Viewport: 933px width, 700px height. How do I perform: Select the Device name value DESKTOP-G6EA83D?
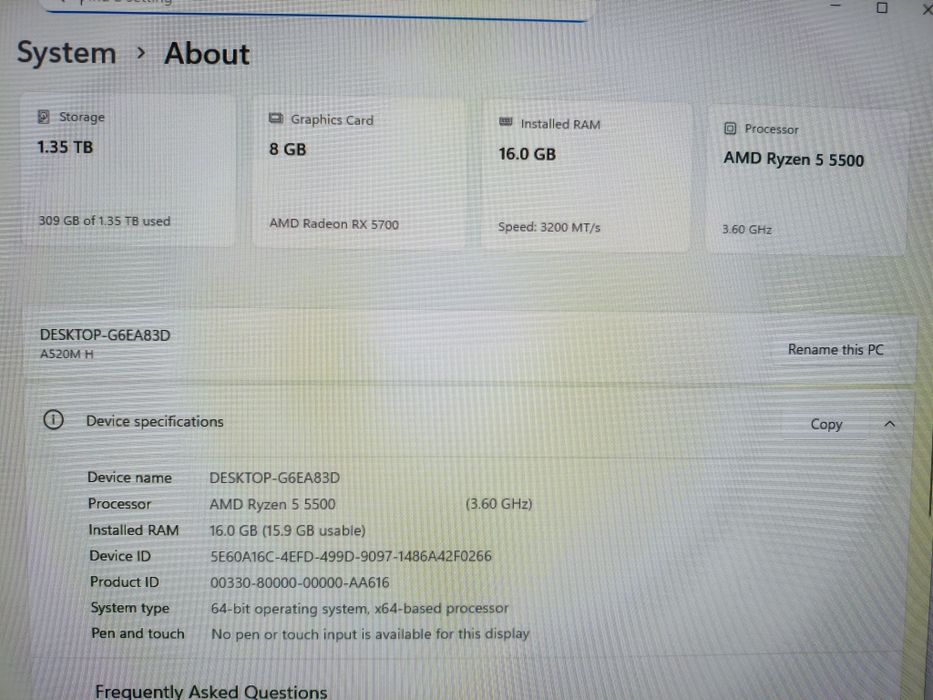[274, 478]
